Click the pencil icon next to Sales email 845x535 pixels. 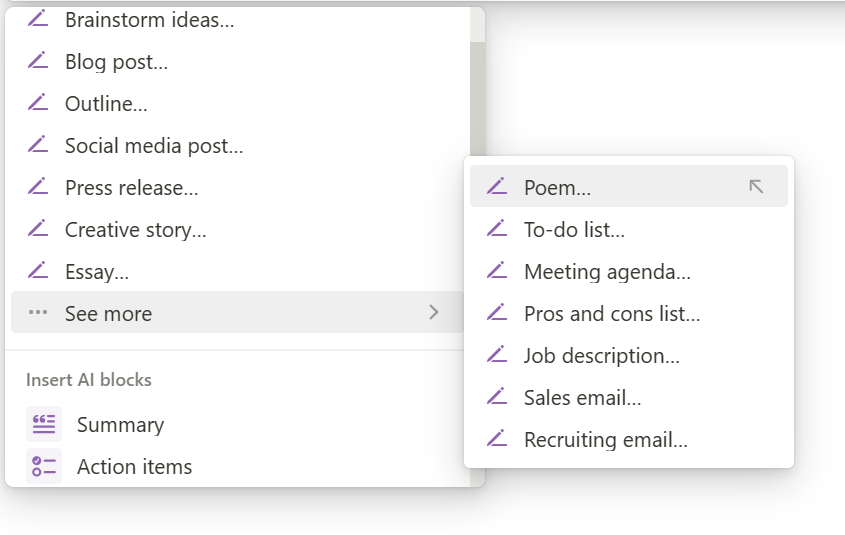(497, 397)
